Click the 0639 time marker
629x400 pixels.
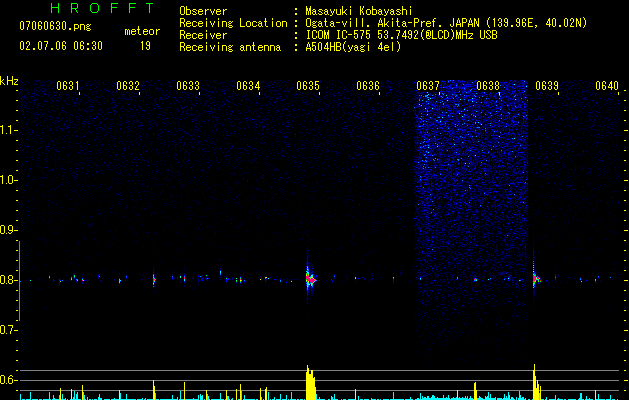[547, 86]
